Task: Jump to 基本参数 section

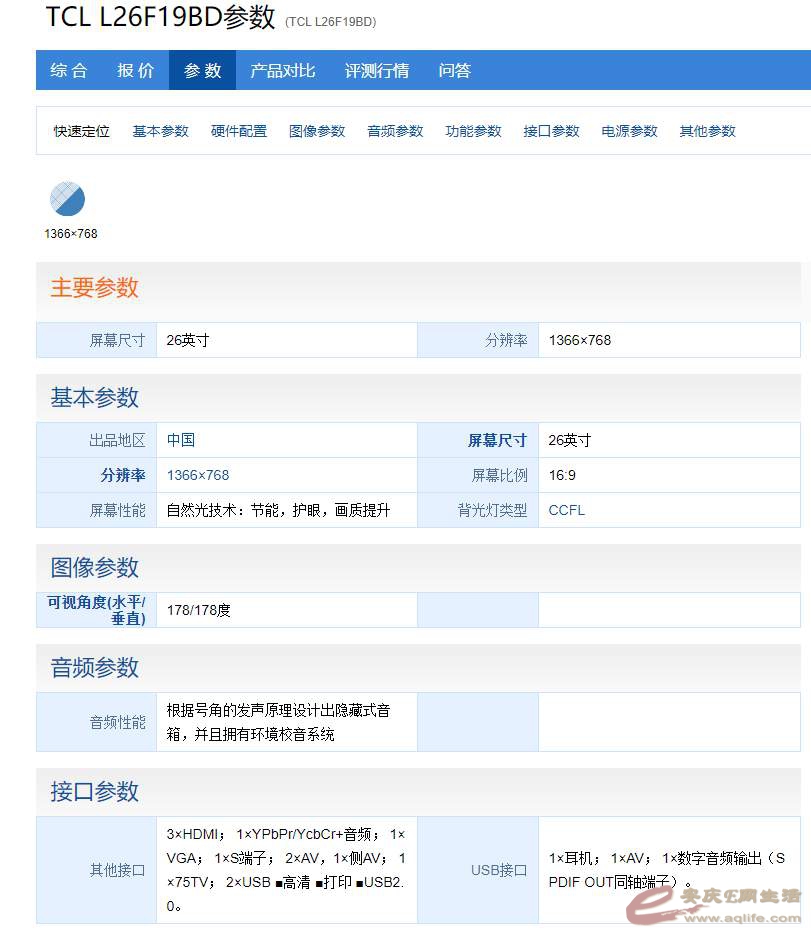Action: click(160, 131)
